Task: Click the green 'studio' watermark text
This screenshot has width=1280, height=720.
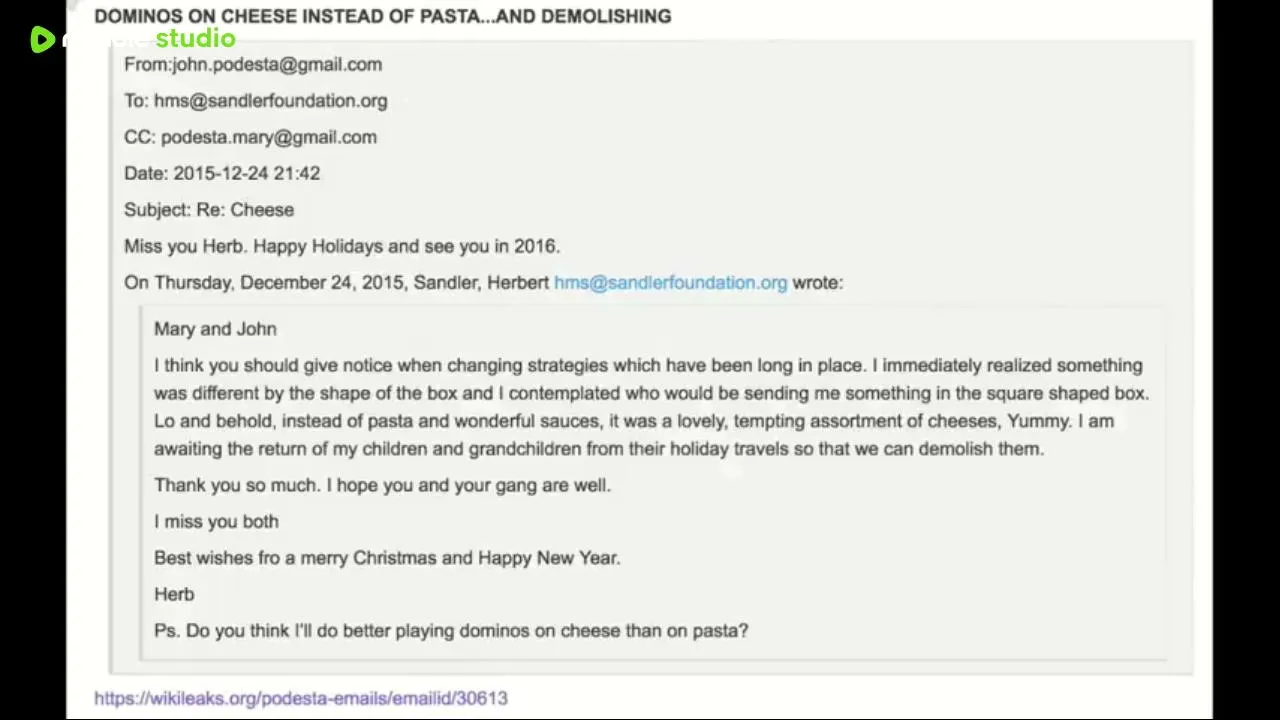Action: click(x=196, y=38)
